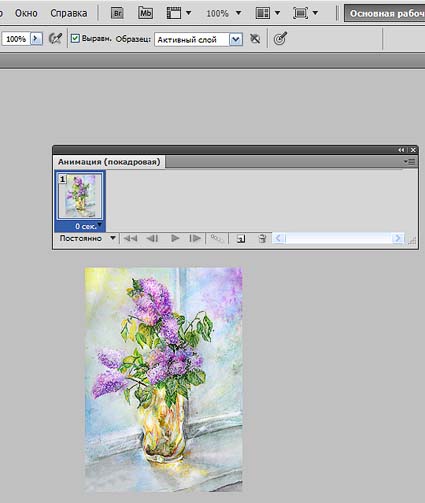Click the View Extras icon

pos(174,13)
